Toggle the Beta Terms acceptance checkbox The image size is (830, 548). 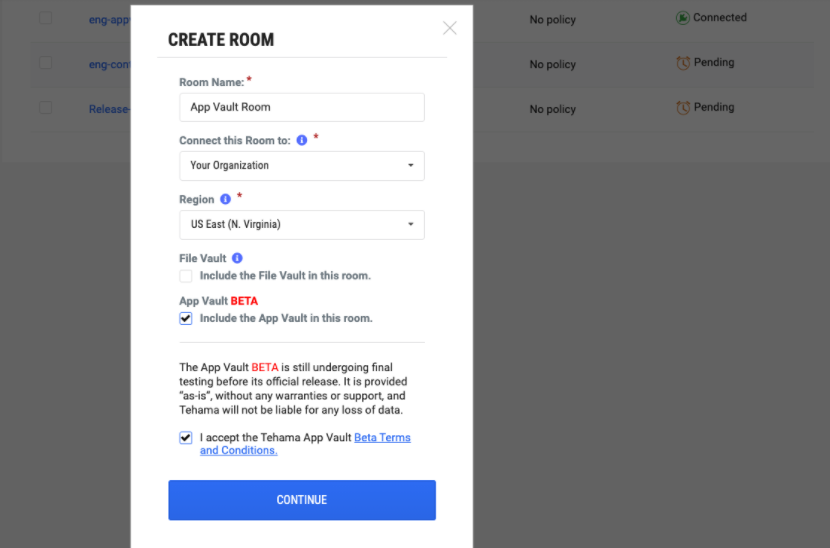186,438
